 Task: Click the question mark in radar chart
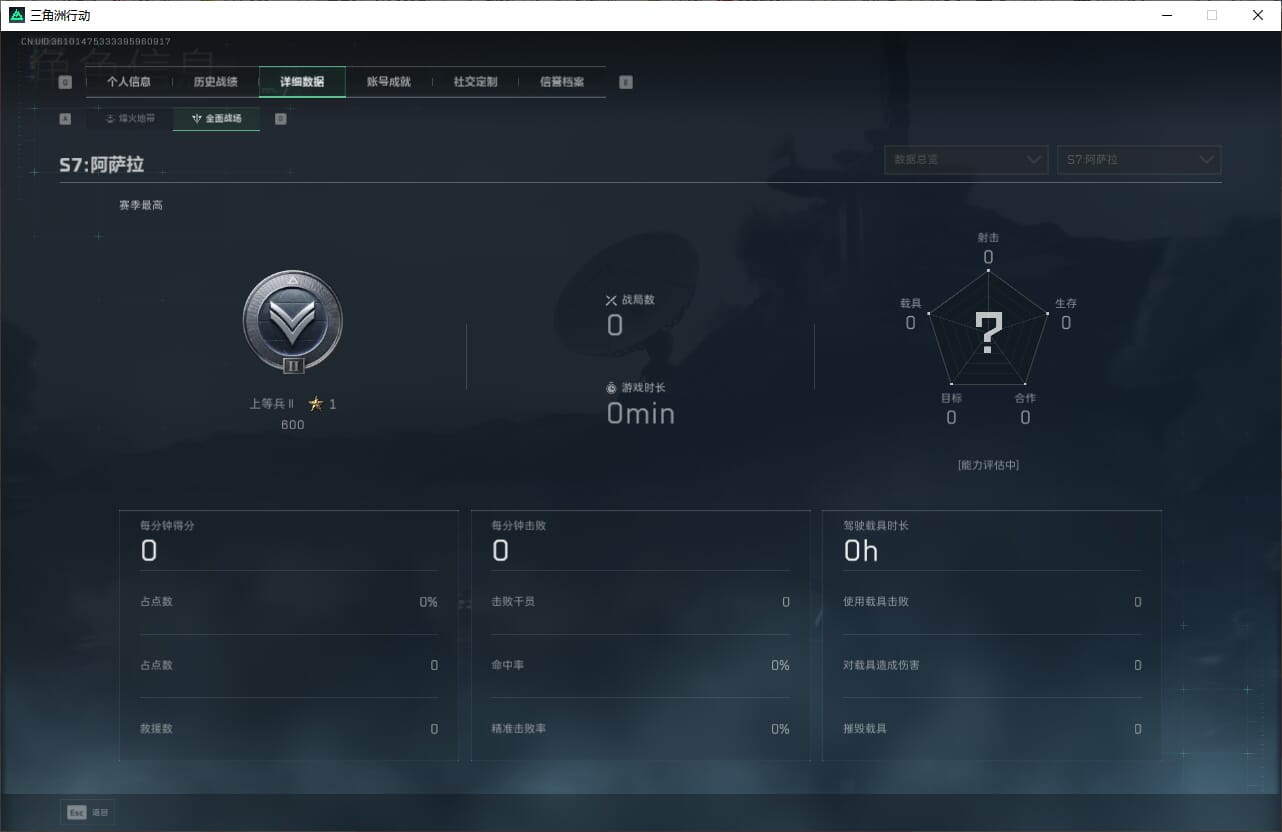(x=988, y=334)
